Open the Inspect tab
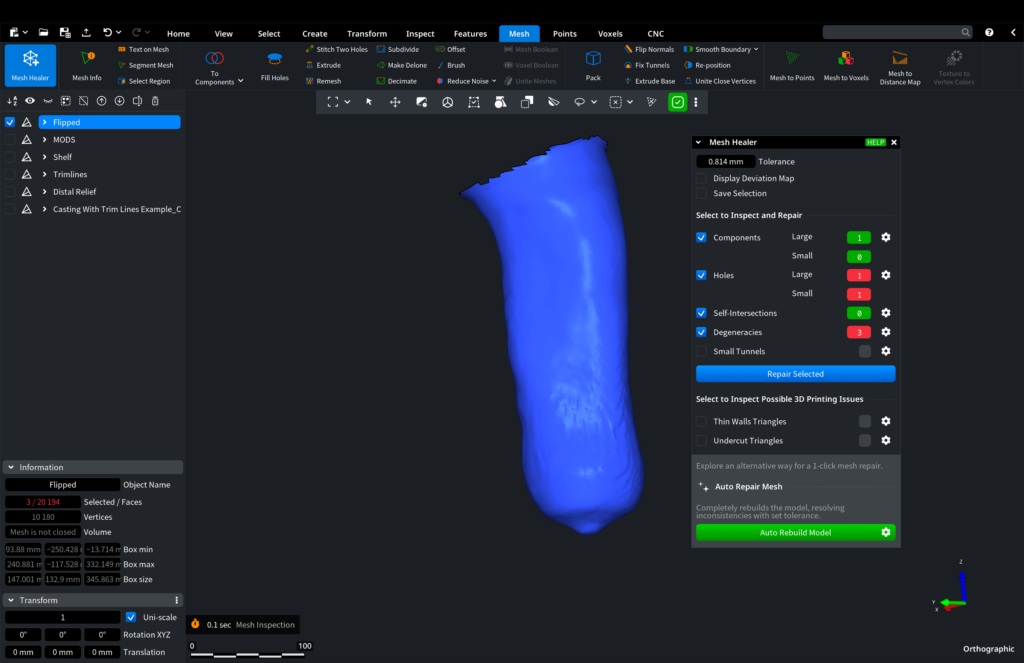This screenshot has width=1024, height=663. click(420, 34)
